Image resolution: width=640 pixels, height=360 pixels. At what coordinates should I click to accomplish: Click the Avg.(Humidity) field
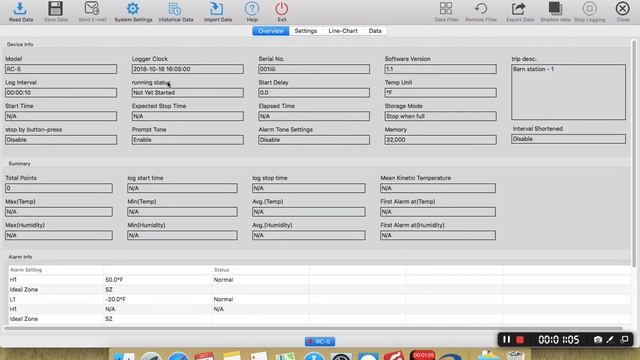tap(309, 236)
